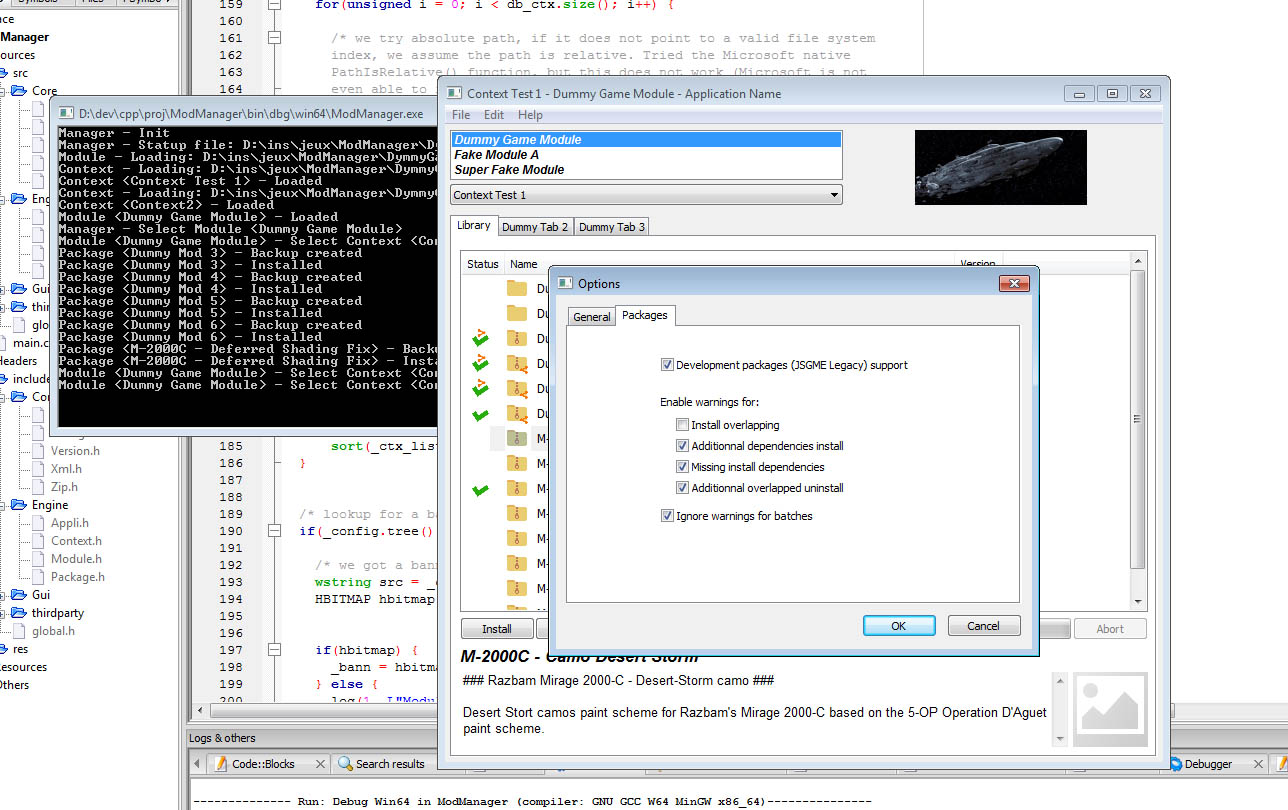Select Fake Module A in the module list

click(x=646, y=155)
